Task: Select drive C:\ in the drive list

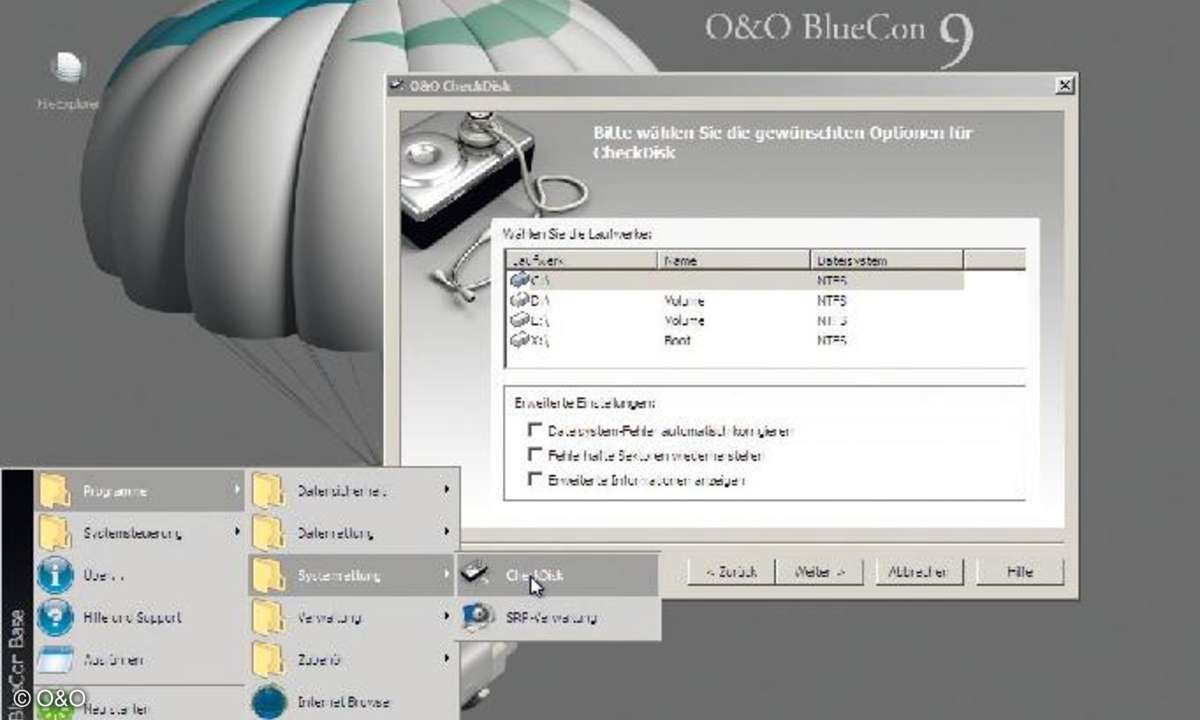Action: [x=734, y=280]
